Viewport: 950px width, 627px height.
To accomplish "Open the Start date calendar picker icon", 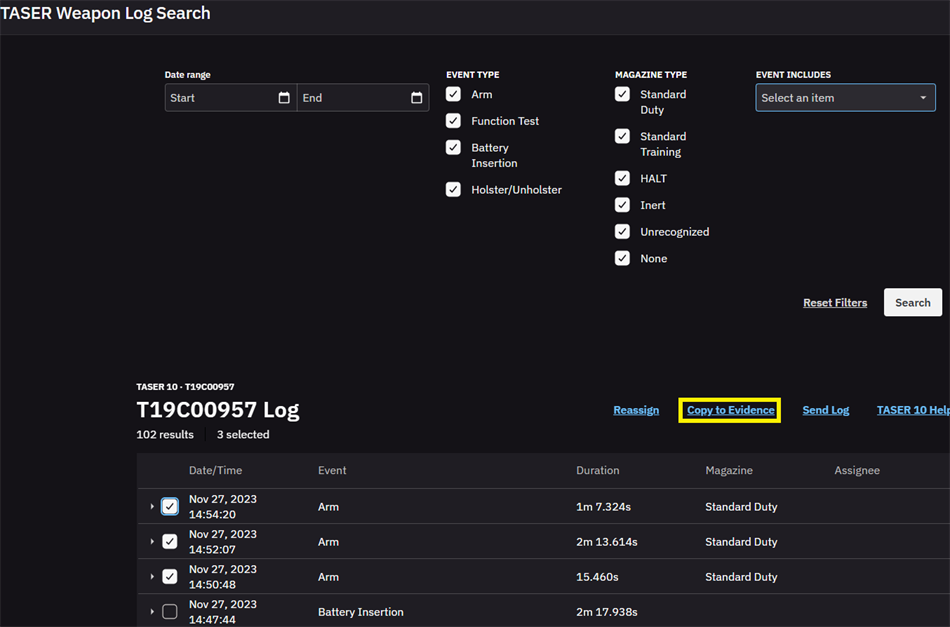I will (284, 98).
